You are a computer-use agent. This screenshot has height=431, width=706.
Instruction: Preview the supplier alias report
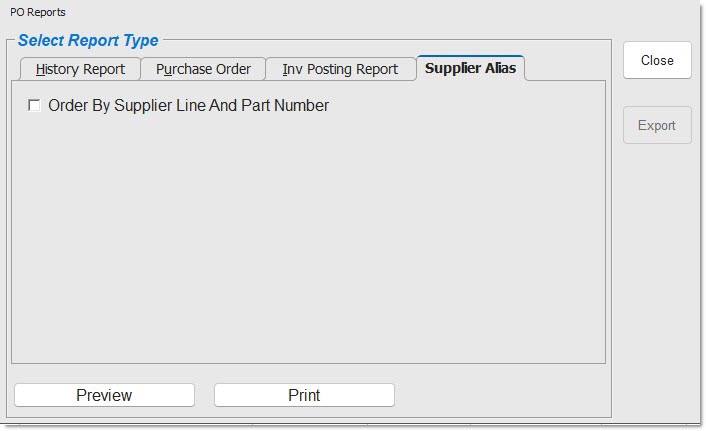[x=104, y=395]
